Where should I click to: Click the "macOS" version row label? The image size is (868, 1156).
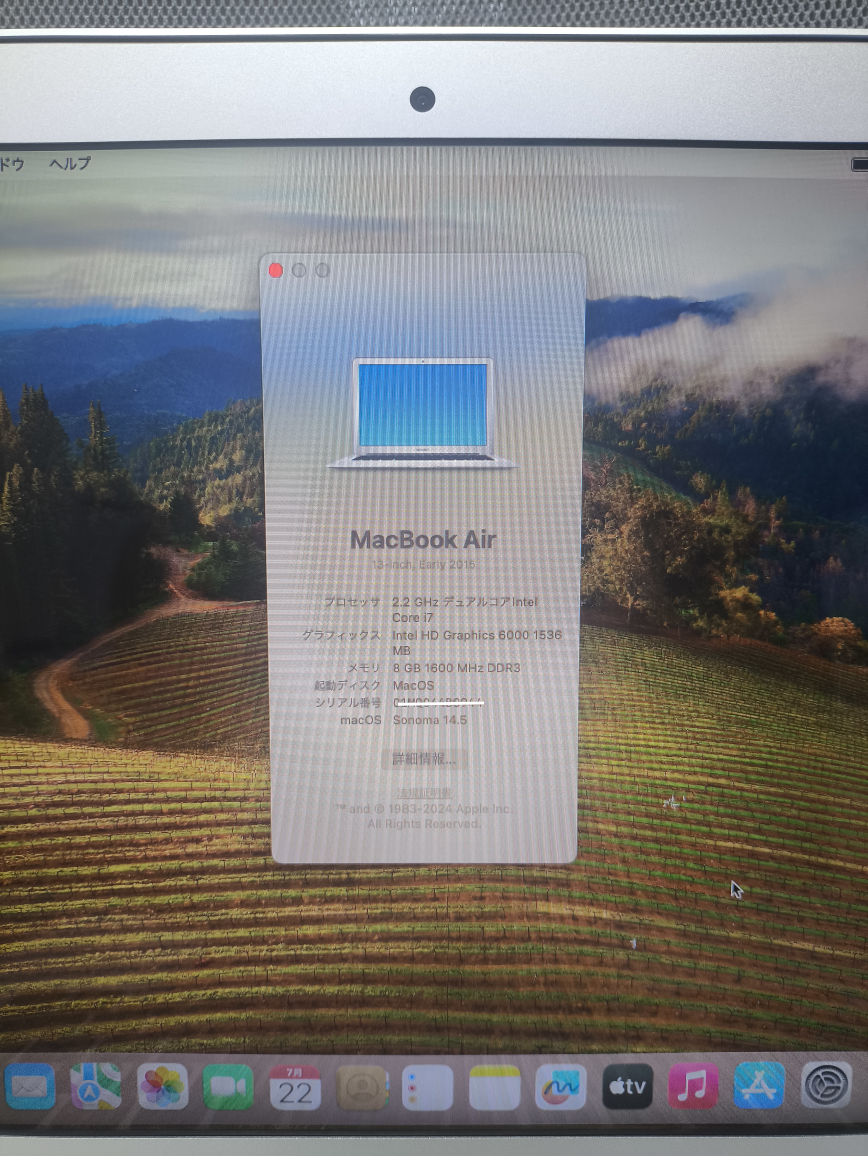pyautogui.click(x=361, y=720)
